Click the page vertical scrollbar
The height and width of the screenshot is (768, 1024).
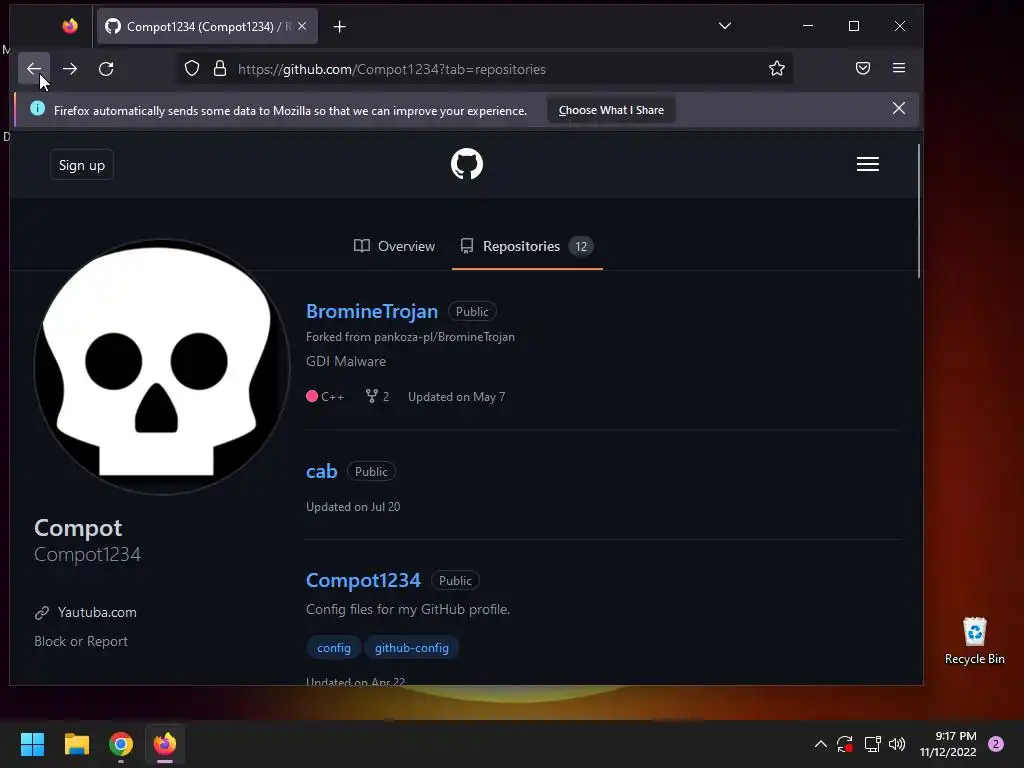coord(919,211)
